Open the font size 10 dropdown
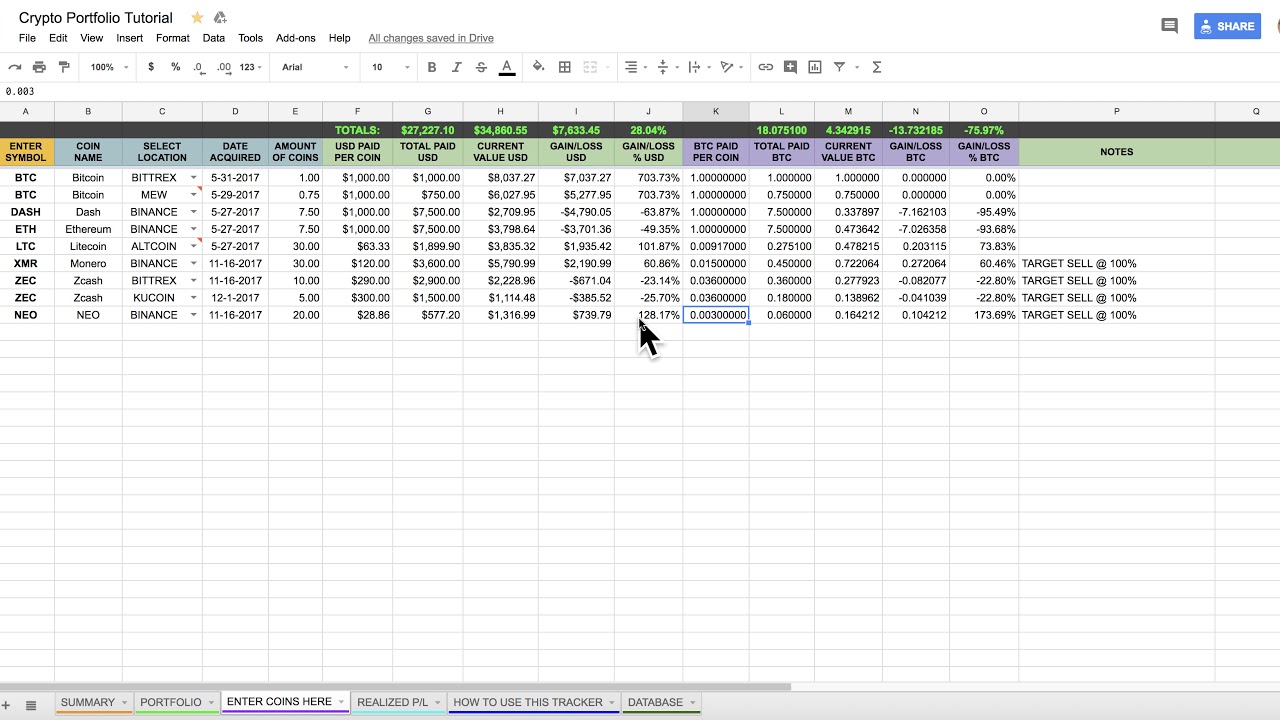This screenshot has height=720, width=1280. pos(391,67)
